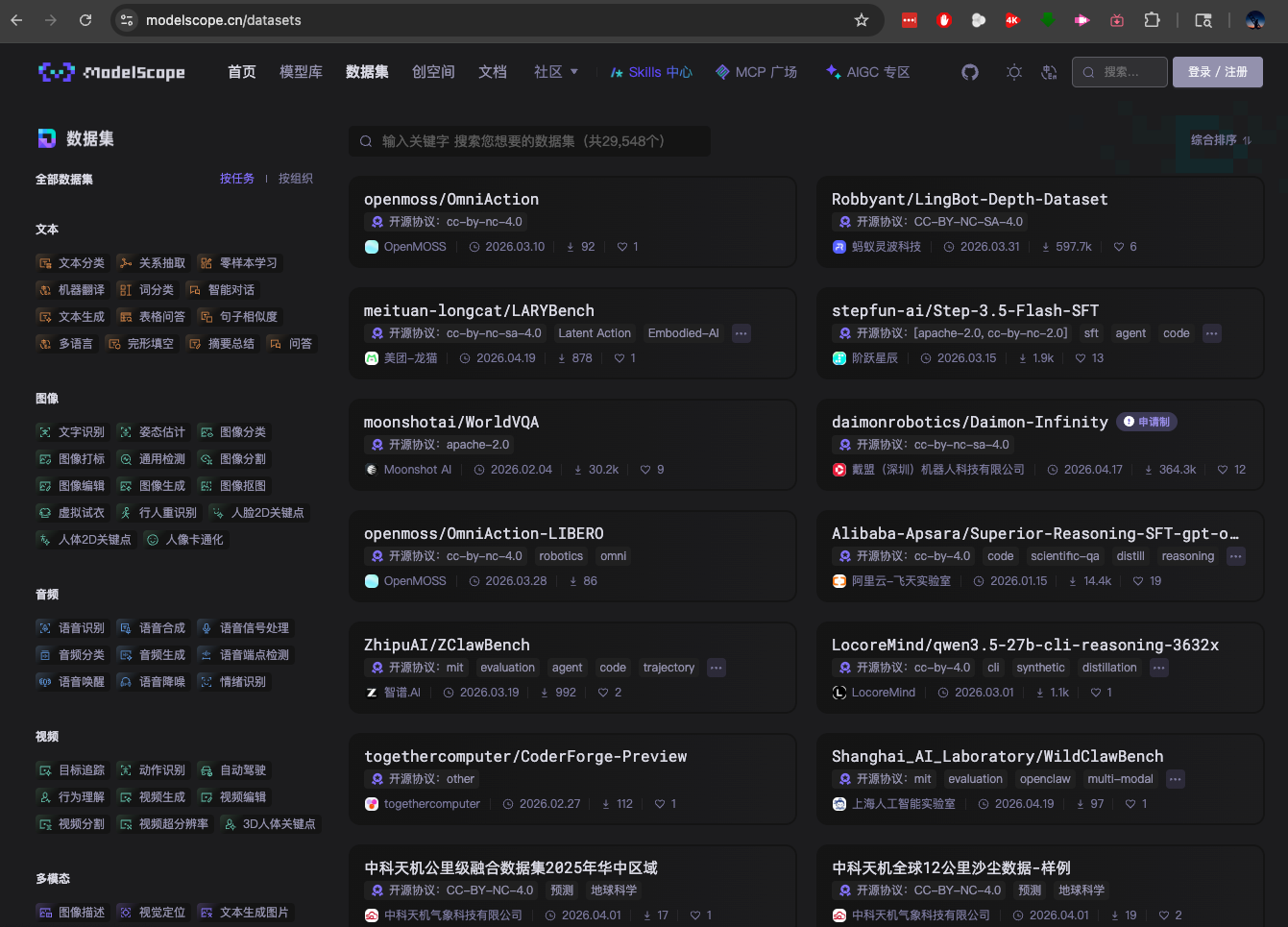Expand more tags on WildClawBench card
1288x927 pixels.
[x=1176, y=779]
